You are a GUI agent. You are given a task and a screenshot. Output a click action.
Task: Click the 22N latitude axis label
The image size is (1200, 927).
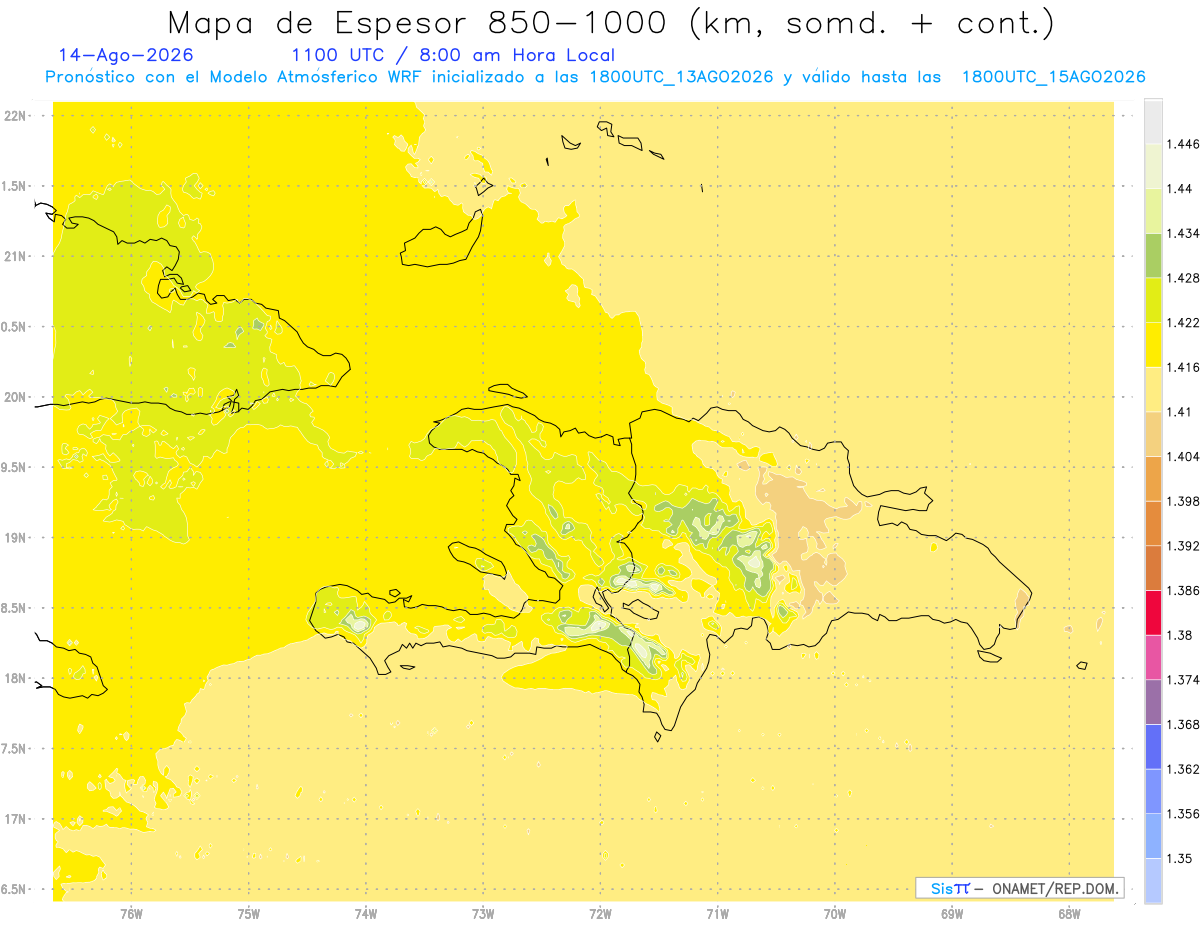pyautogui.click(x=17, y=115)
